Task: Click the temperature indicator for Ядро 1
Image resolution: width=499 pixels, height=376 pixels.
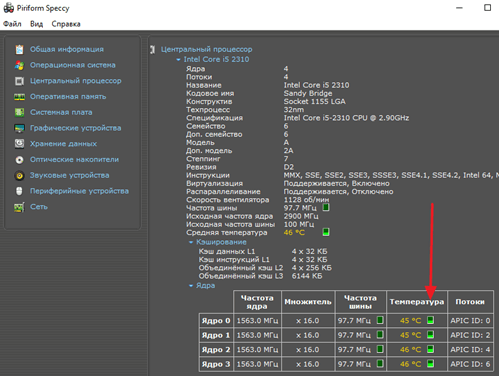Action: click(x=430, y=334)
